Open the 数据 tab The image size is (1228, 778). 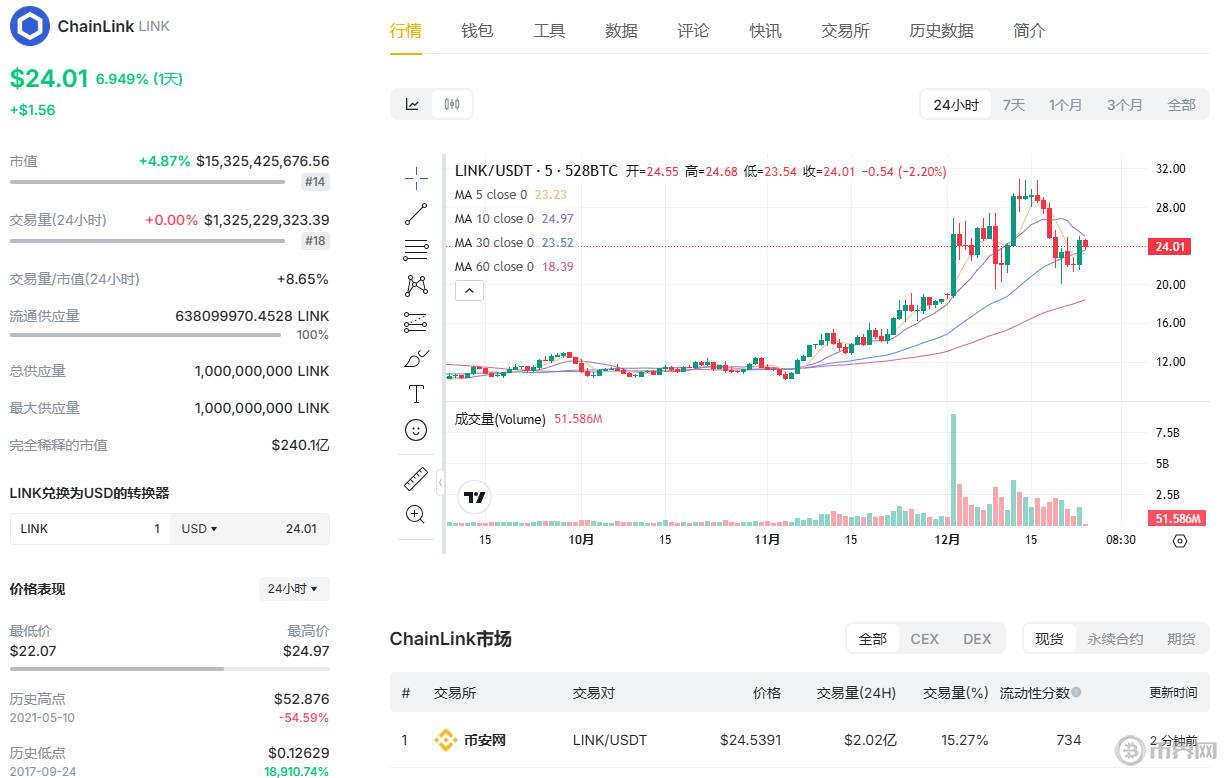click(621, 31)
